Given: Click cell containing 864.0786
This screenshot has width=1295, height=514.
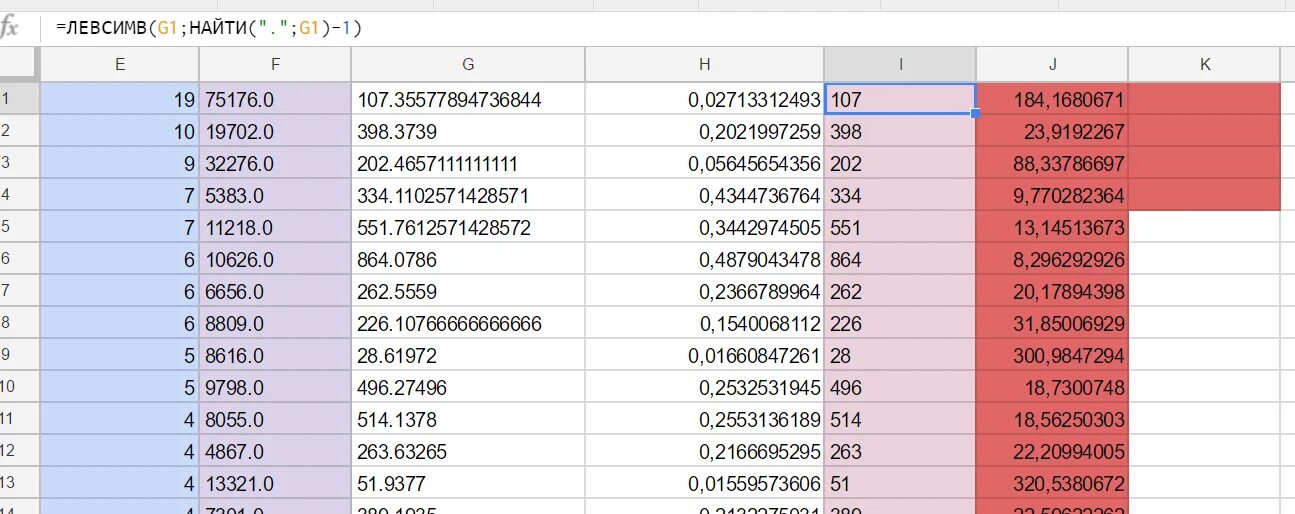Looking at the screenshot, I should pyautogui.click(x=468, y=259).
